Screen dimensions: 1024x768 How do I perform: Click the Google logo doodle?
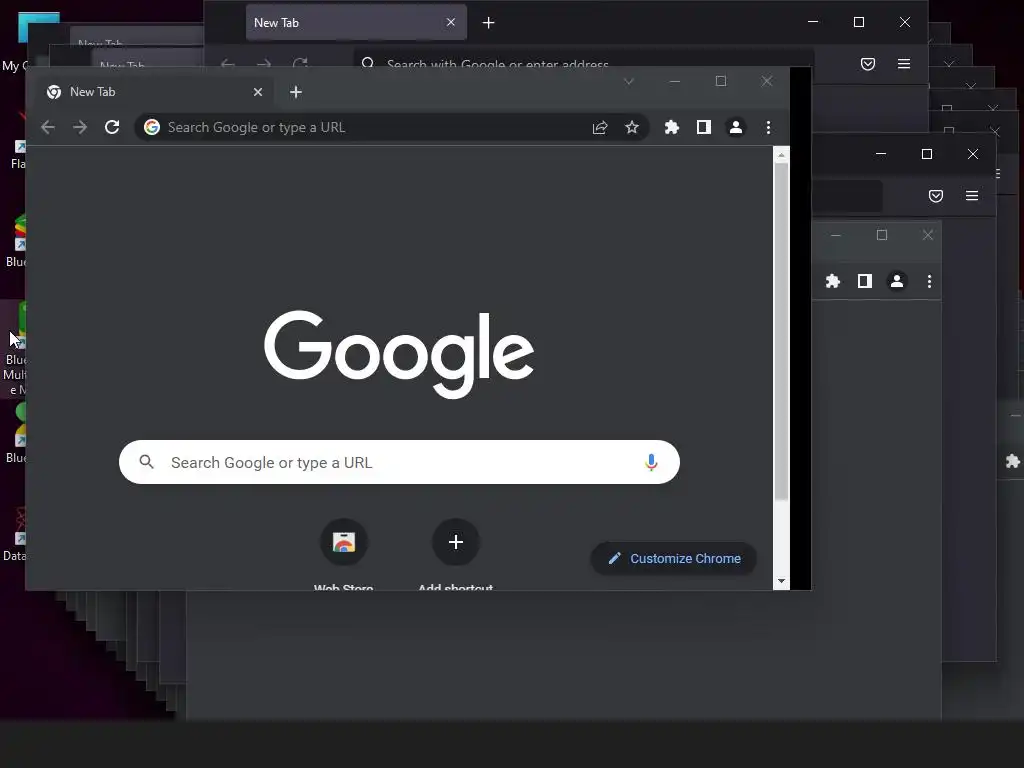coord(399,353)
